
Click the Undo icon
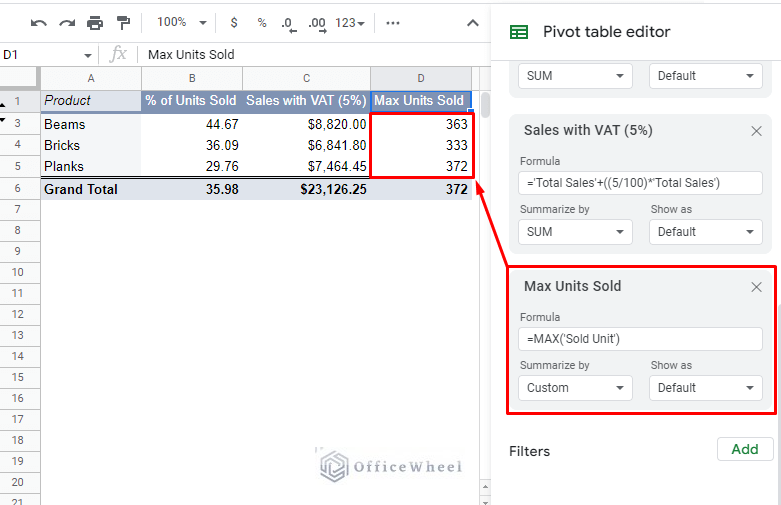tap(39, 22)
